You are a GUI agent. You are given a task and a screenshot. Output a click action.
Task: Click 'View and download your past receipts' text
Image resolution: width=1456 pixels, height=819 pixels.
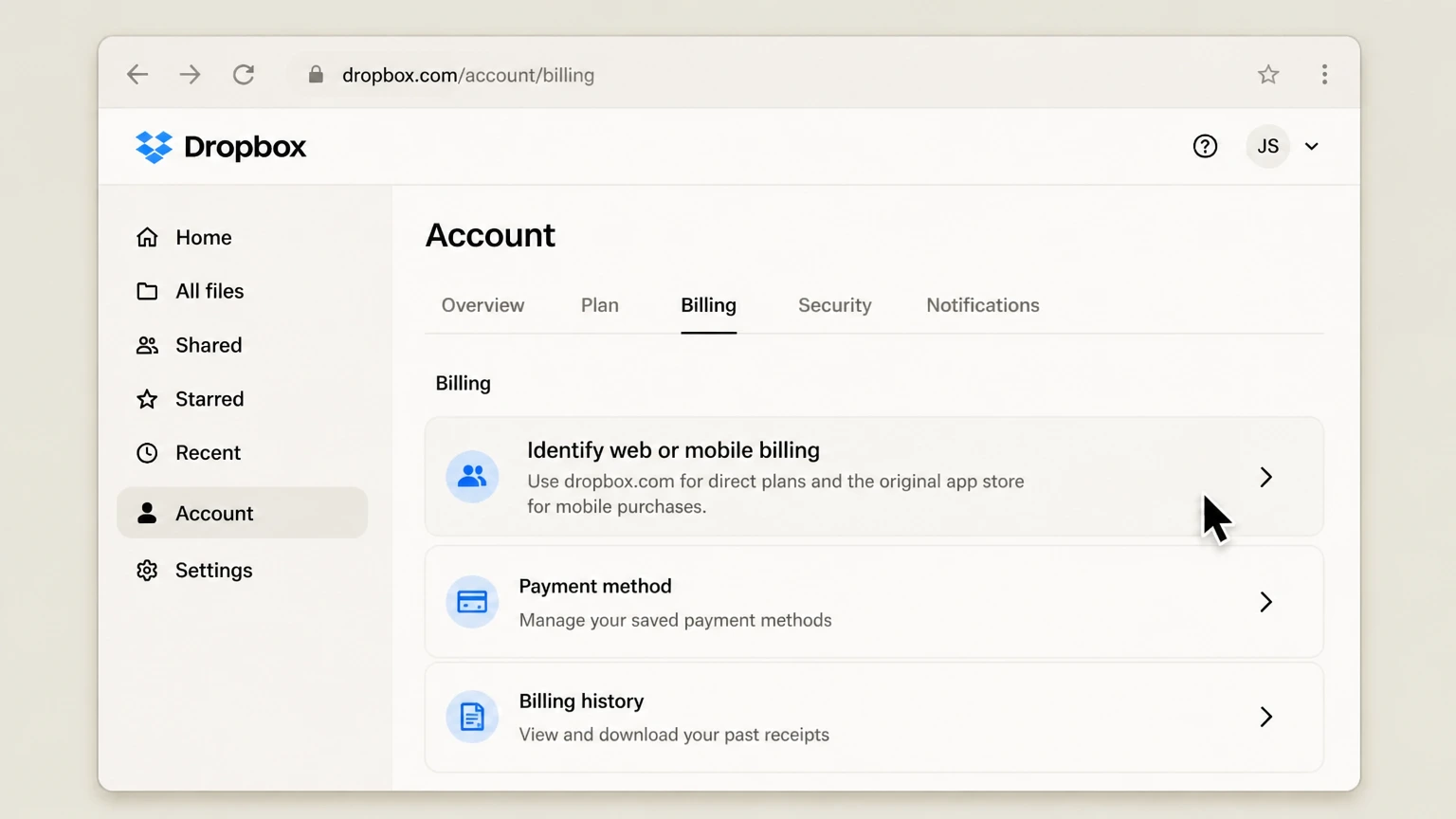[x=674, y=735]
